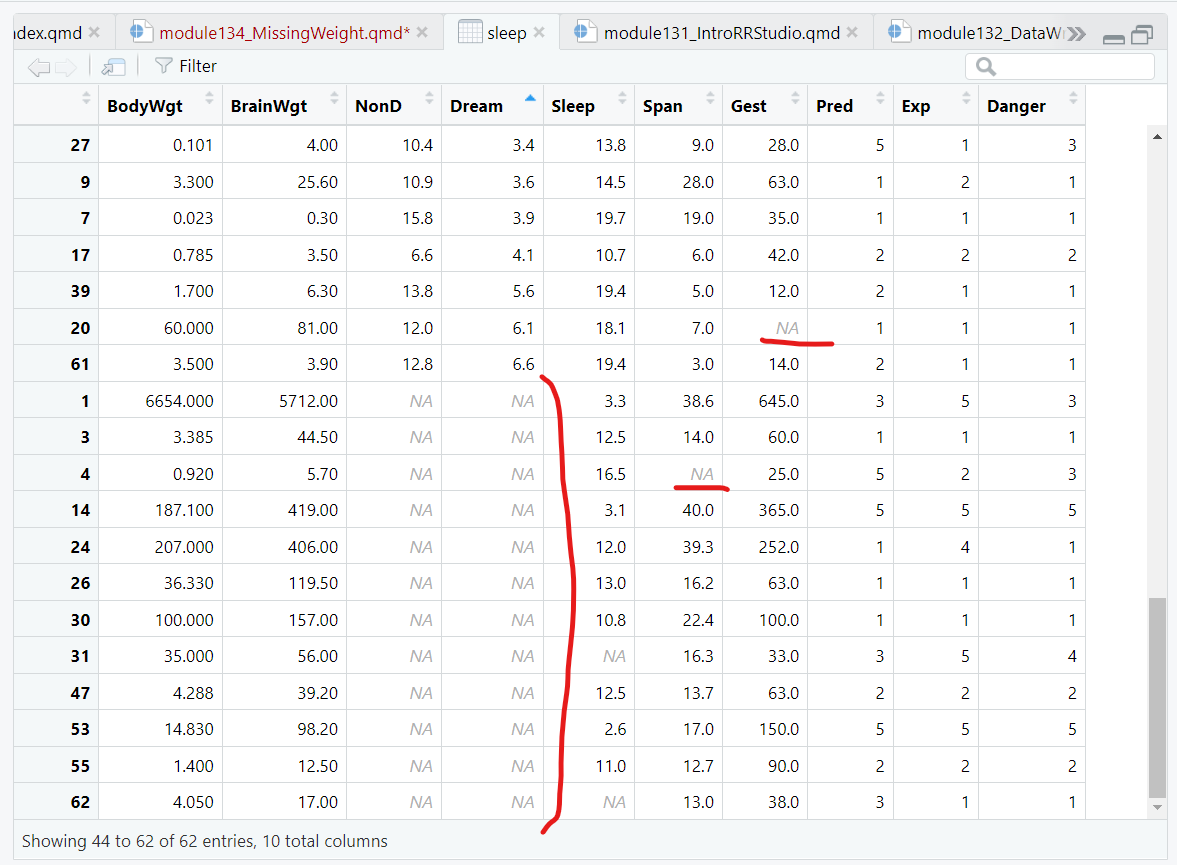The image size is (1177, 865).
Task: Sort by the Dream column header
Action: tap(477, 106)
